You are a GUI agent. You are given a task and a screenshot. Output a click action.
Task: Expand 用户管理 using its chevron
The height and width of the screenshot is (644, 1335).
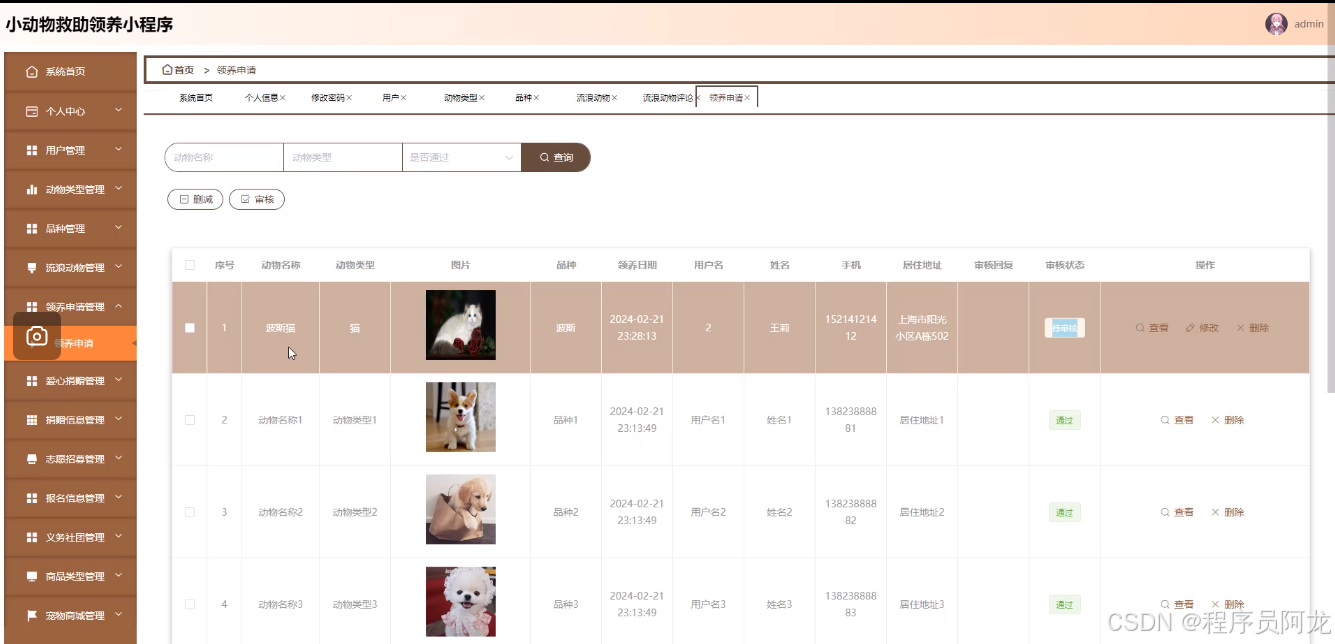pos(118,150)
